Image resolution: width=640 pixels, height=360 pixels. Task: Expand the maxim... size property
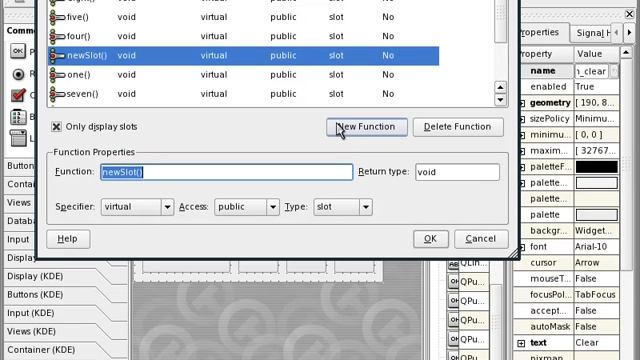[522, 151]
